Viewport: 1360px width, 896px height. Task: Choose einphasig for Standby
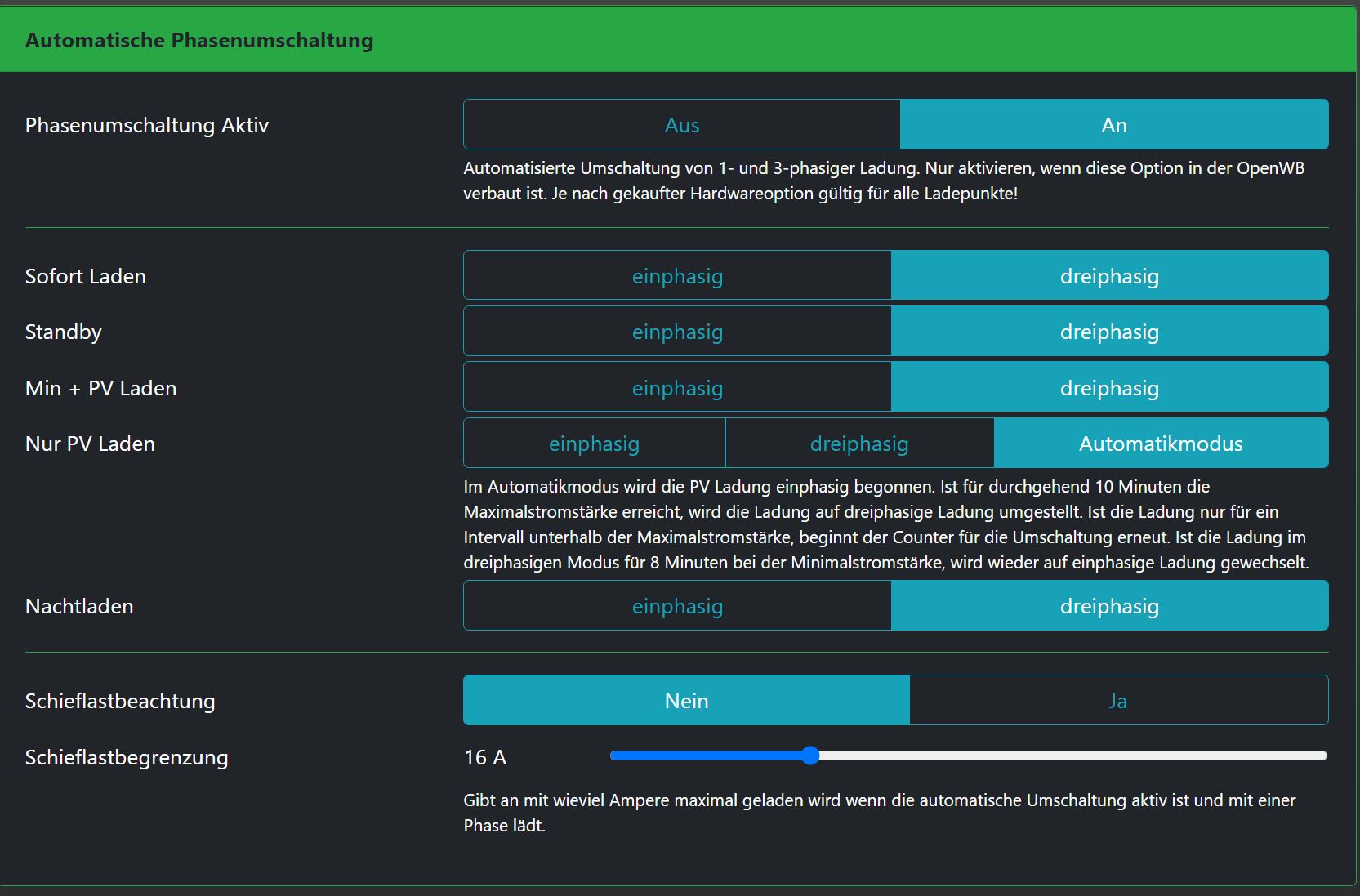tap(677, 332)
